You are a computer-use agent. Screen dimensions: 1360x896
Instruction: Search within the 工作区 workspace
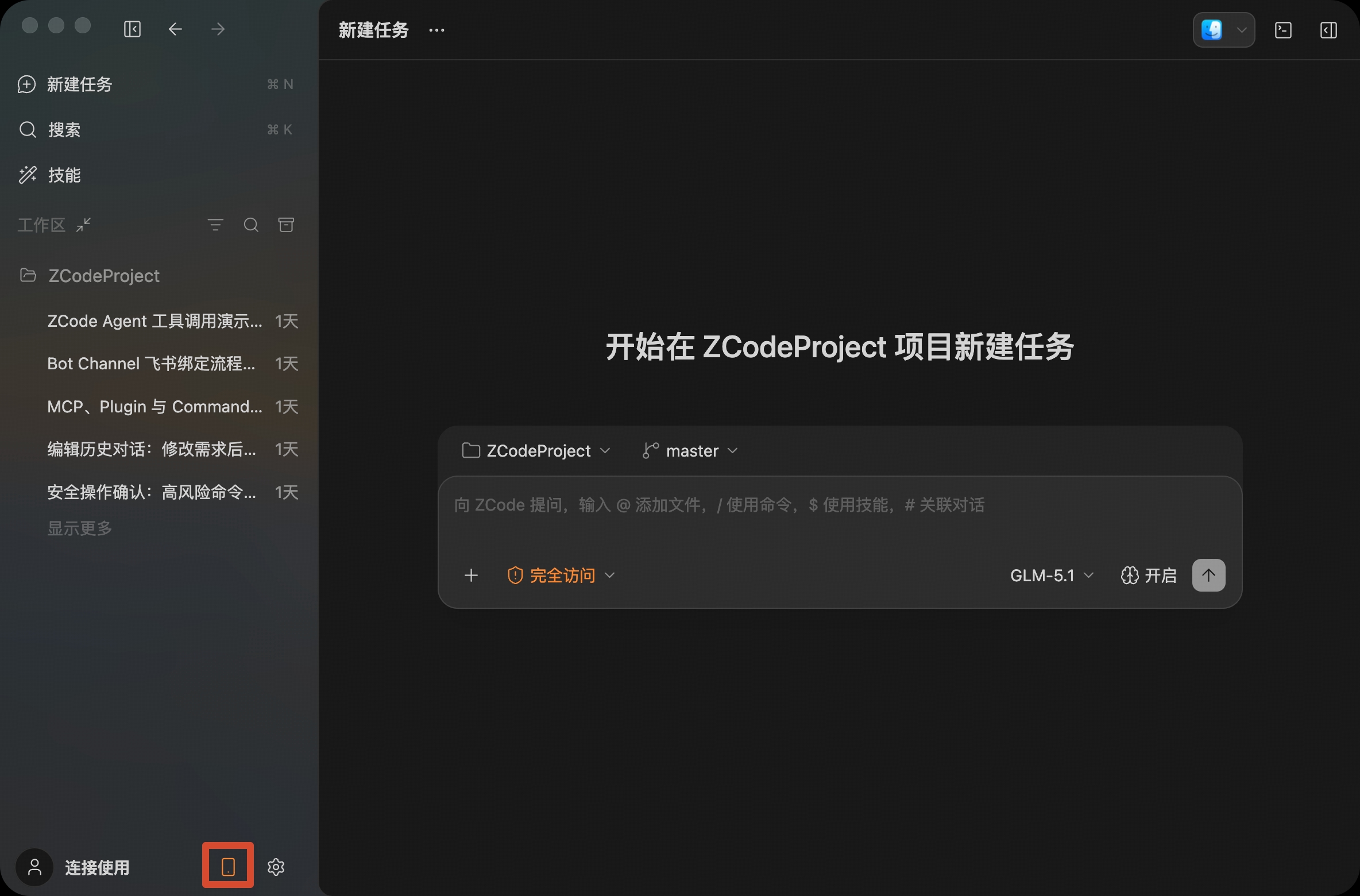[x=251, y=225]
